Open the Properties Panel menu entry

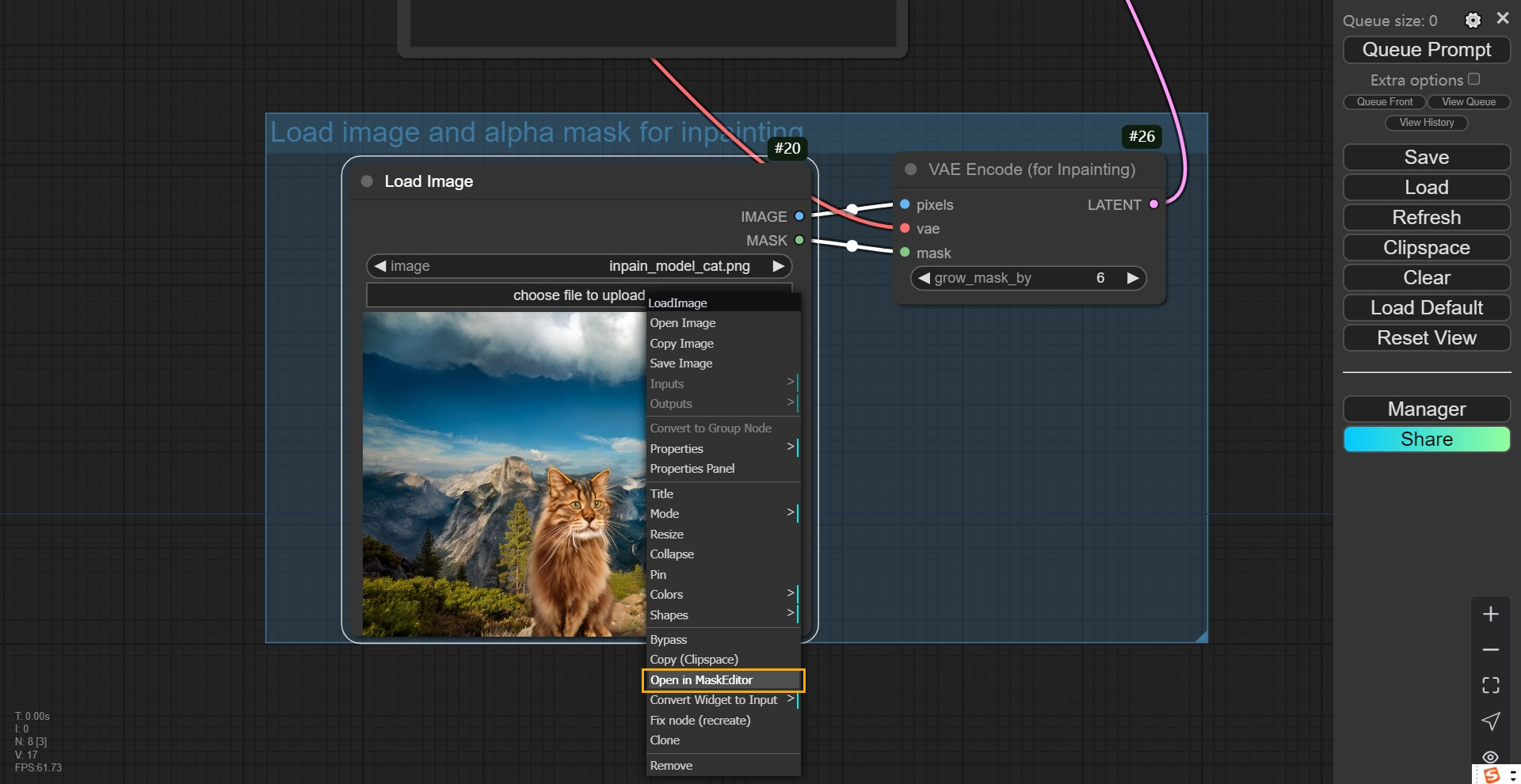723,469
